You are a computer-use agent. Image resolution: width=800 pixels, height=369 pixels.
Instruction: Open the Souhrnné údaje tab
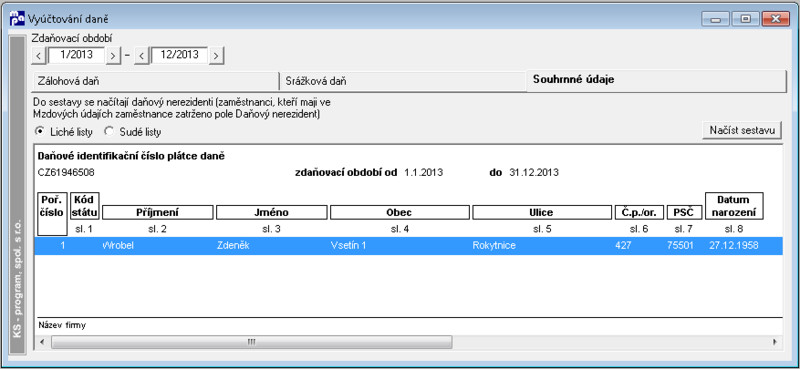tap(656, 80)
